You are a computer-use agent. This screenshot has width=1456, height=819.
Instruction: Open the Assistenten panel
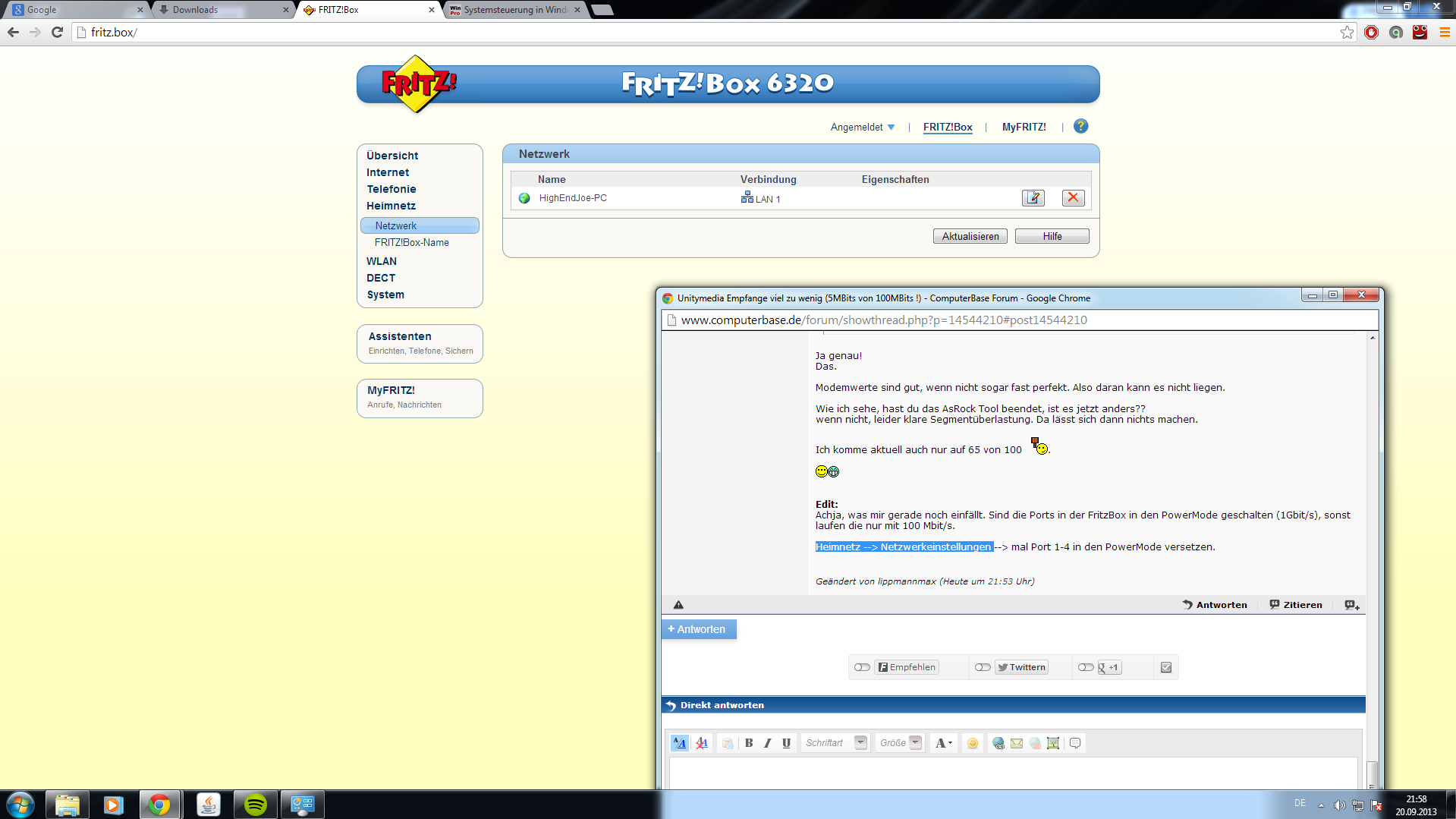point(420,344)
